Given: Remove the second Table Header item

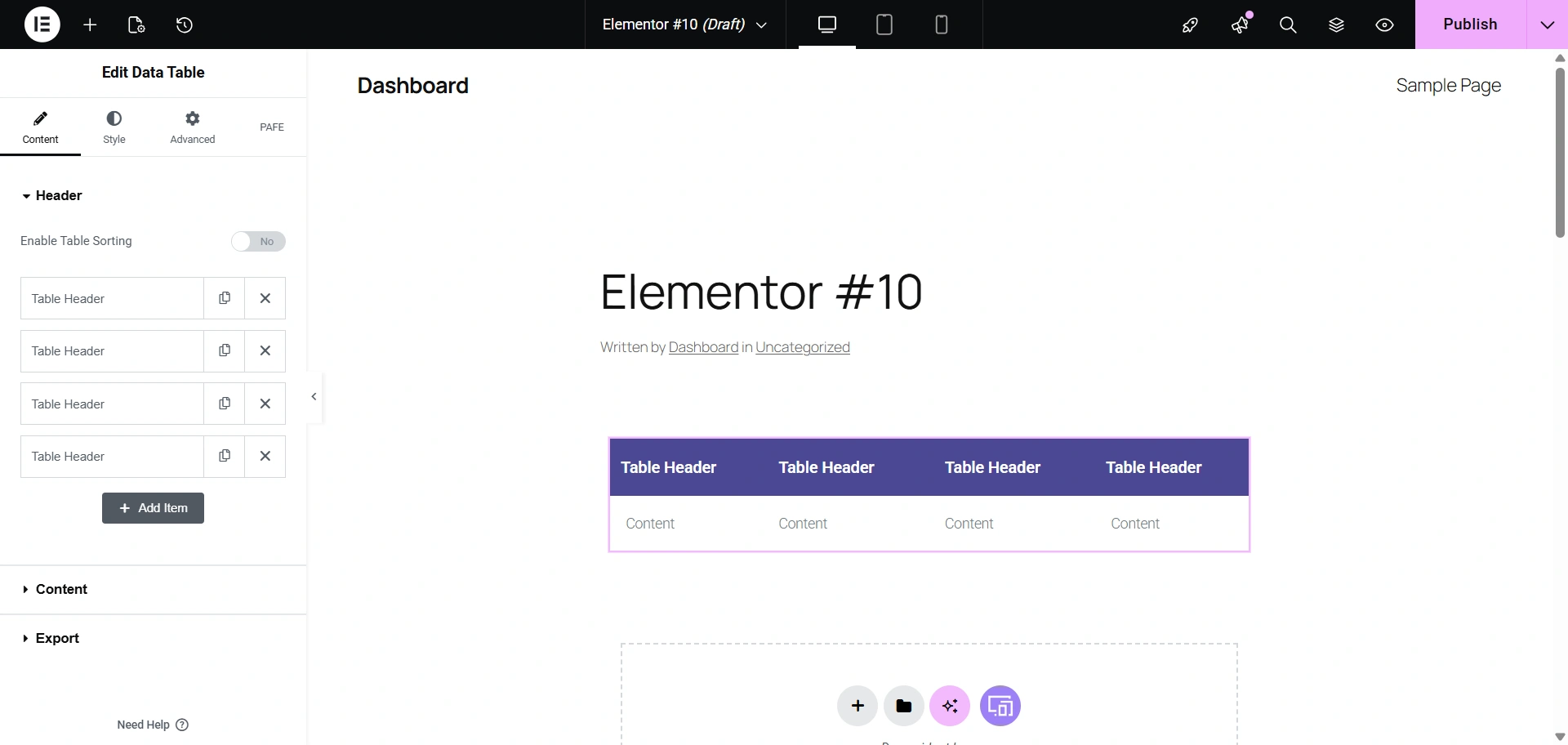Looking at the screenshot, I should [265, 351].
